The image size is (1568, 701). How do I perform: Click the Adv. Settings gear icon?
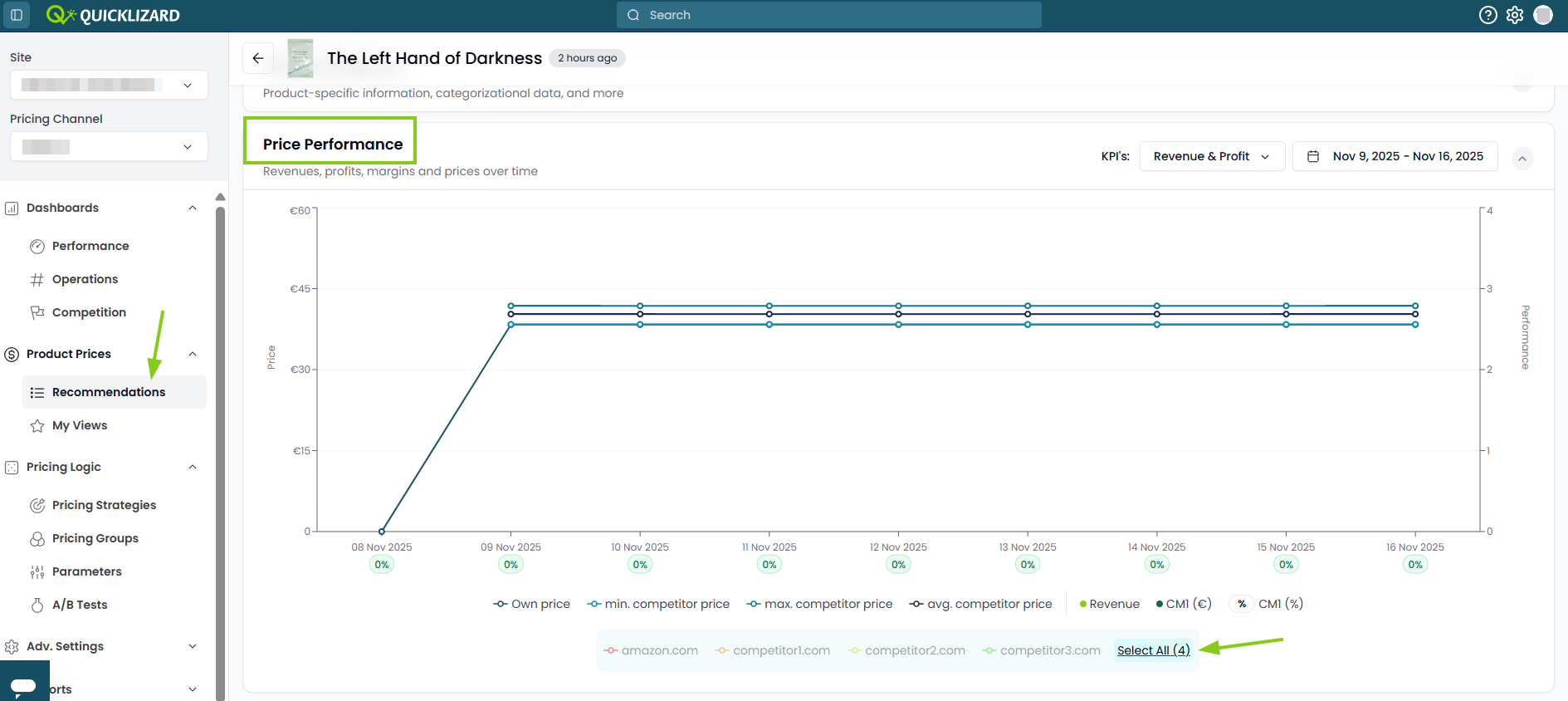(x=12, y=646)
